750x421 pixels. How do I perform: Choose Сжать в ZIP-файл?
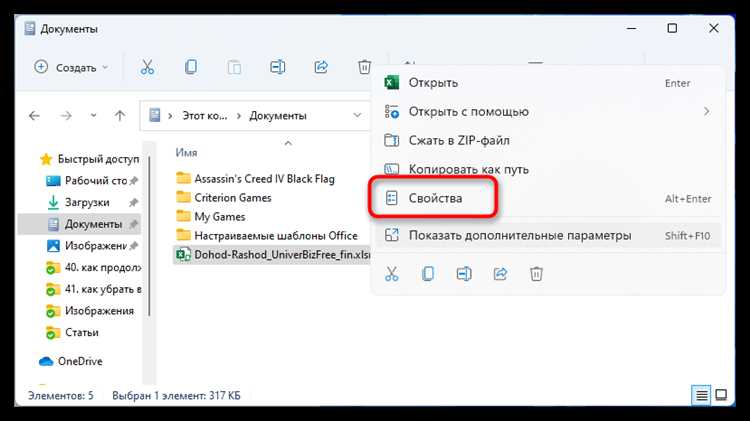pos(548,141)
